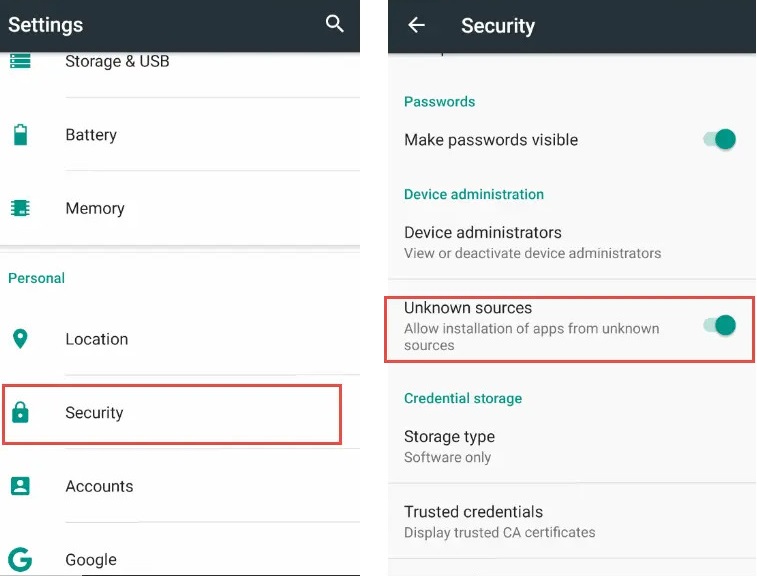Tap the Unknown sources label text
This screenshot has width=757, height=576.
pyautogui.click(x=468, y=308)
